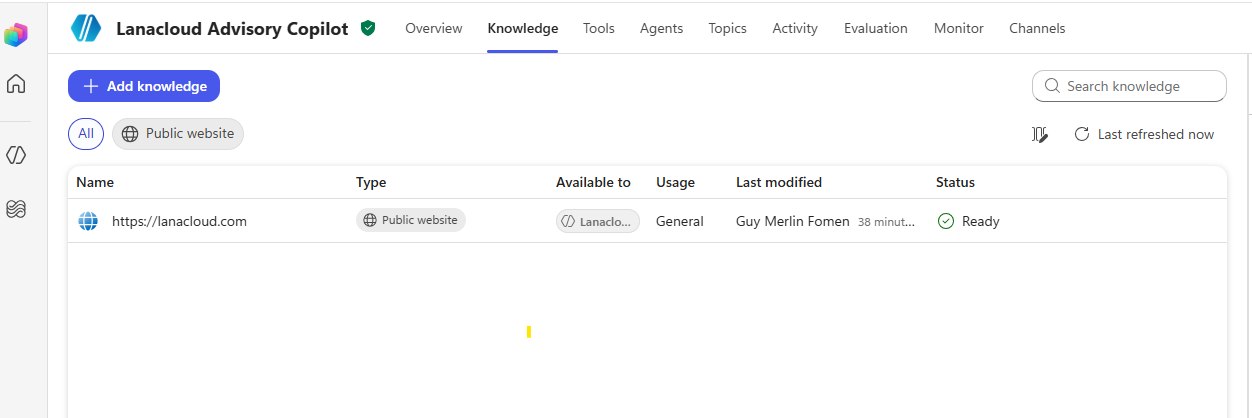1252x418 pixels.
Task: Open the Agents tab
Action: point(662,28)
